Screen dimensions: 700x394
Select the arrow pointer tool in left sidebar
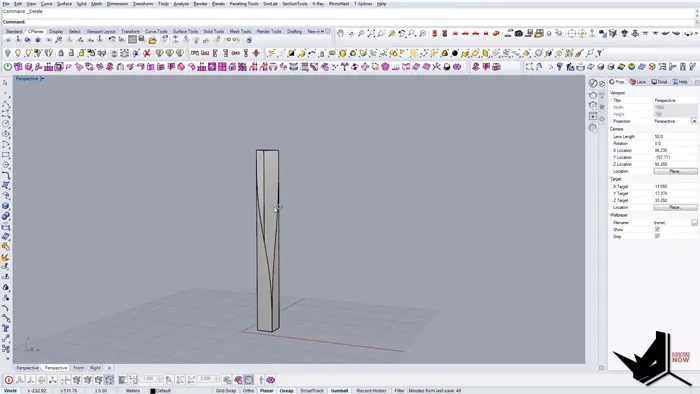(x=5, y=83)
